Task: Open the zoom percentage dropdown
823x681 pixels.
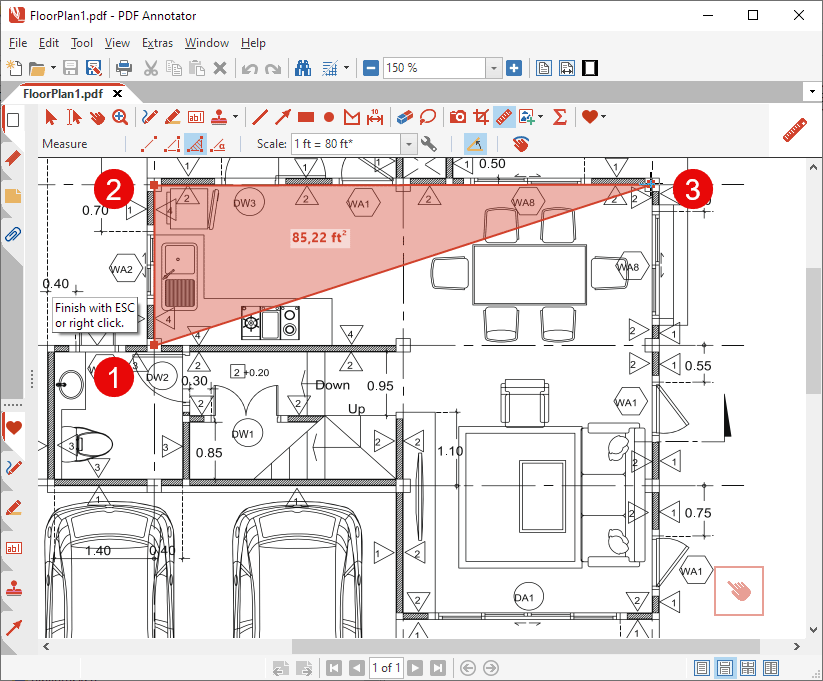Action: [x=494, y=68]
